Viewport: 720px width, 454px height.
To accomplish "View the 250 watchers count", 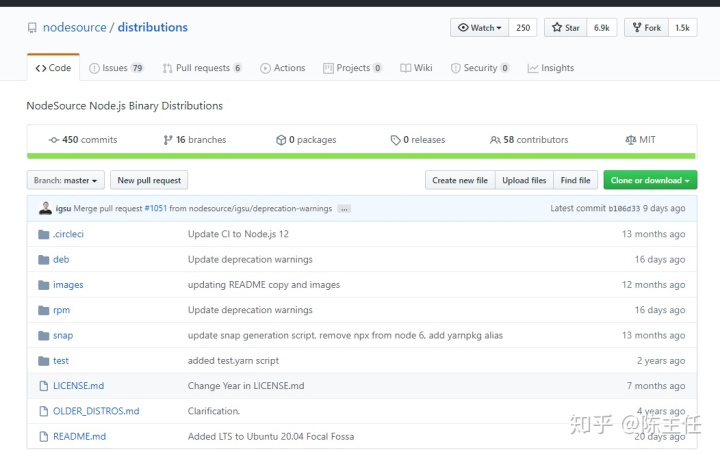I will 523,28.
